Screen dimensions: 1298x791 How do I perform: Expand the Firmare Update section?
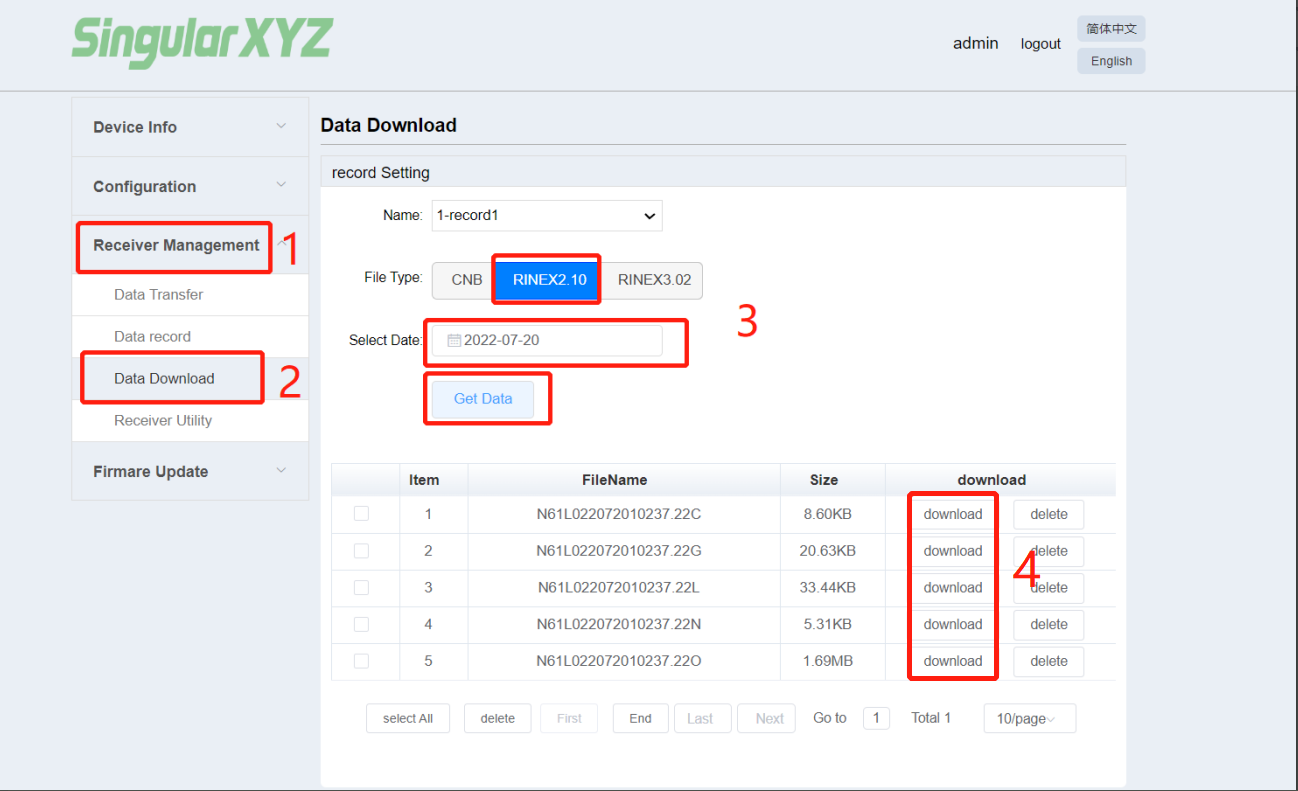coord(189,471)
